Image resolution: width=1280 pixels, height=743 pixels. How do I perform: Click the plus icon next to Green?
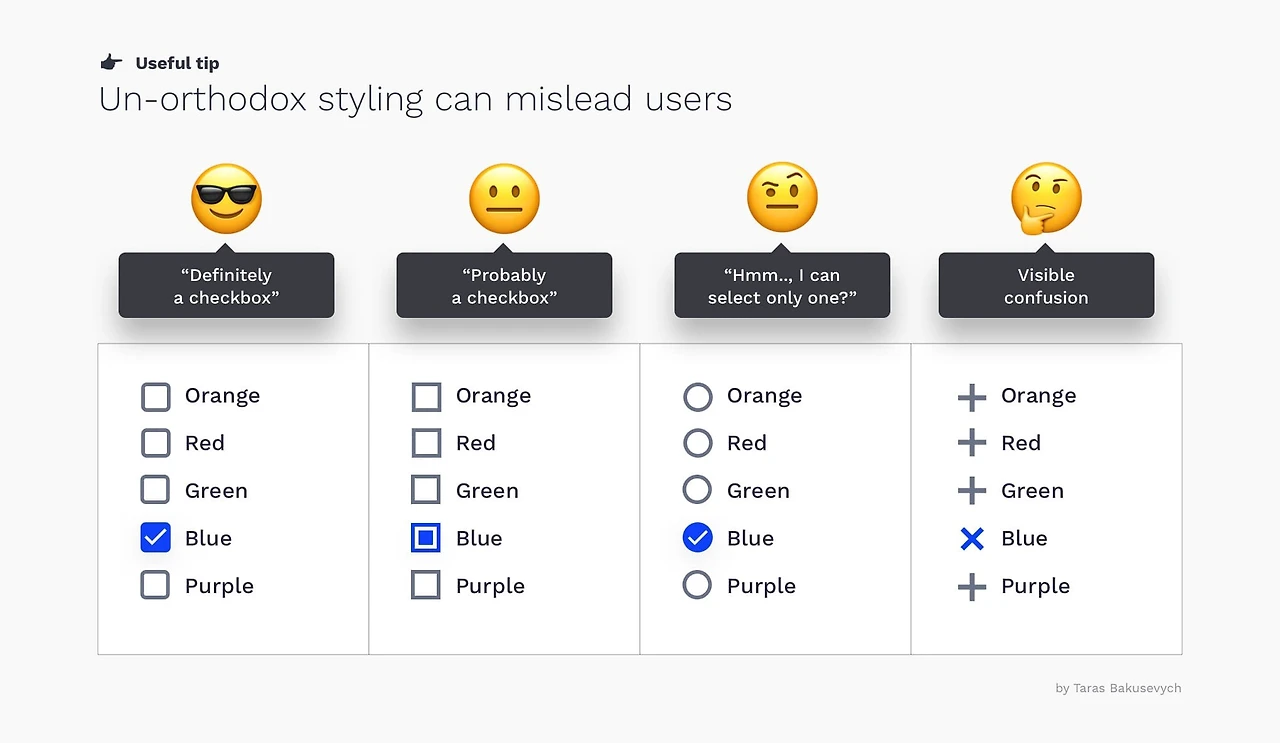coord(972,491)
